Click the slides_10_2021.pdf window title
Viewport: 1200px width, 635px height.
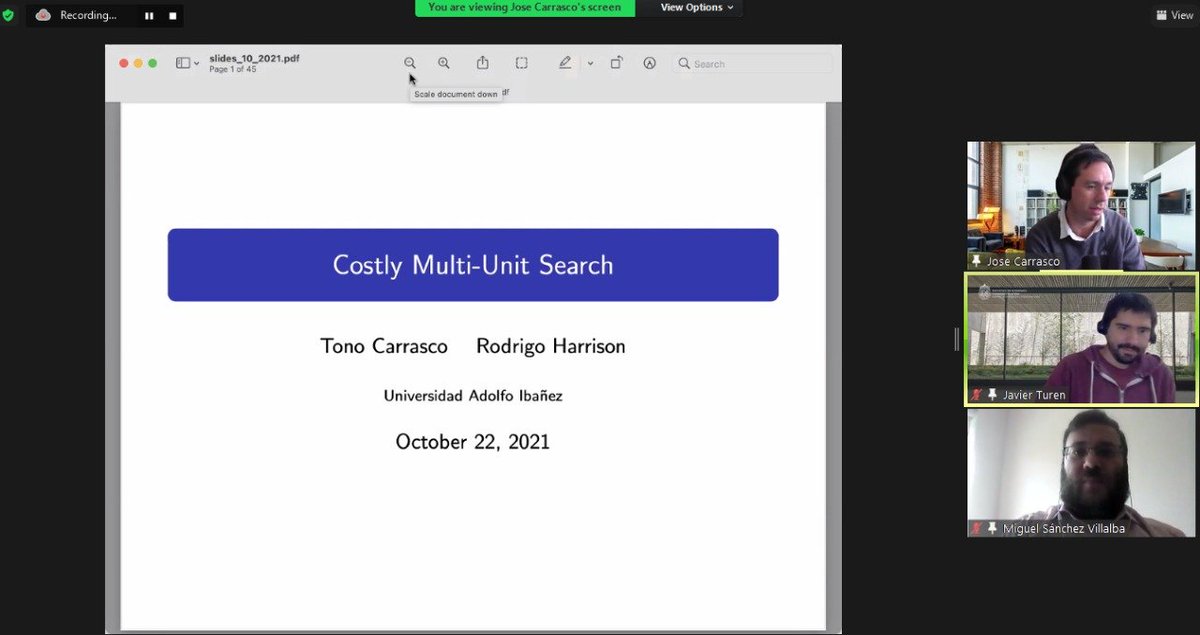point(254,58)
